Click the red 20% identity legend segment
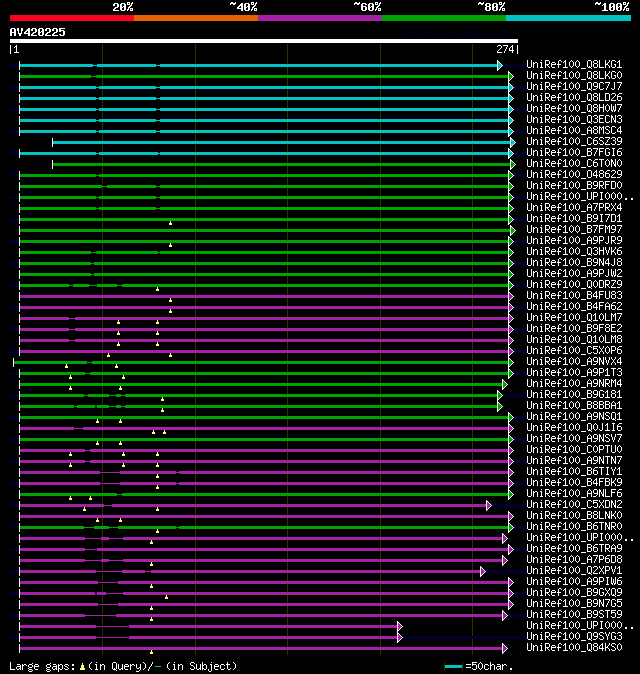Viewport: 640px width, 674px height. [x=72, y=18]
